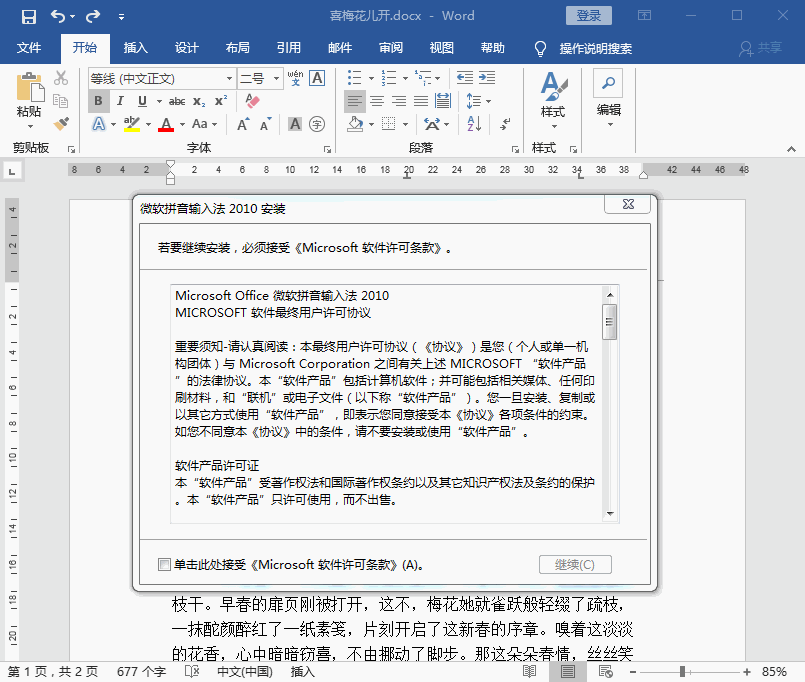Open font dialog launcher
The width and height of the screenshot is (805, 682).
click(327, 149)
